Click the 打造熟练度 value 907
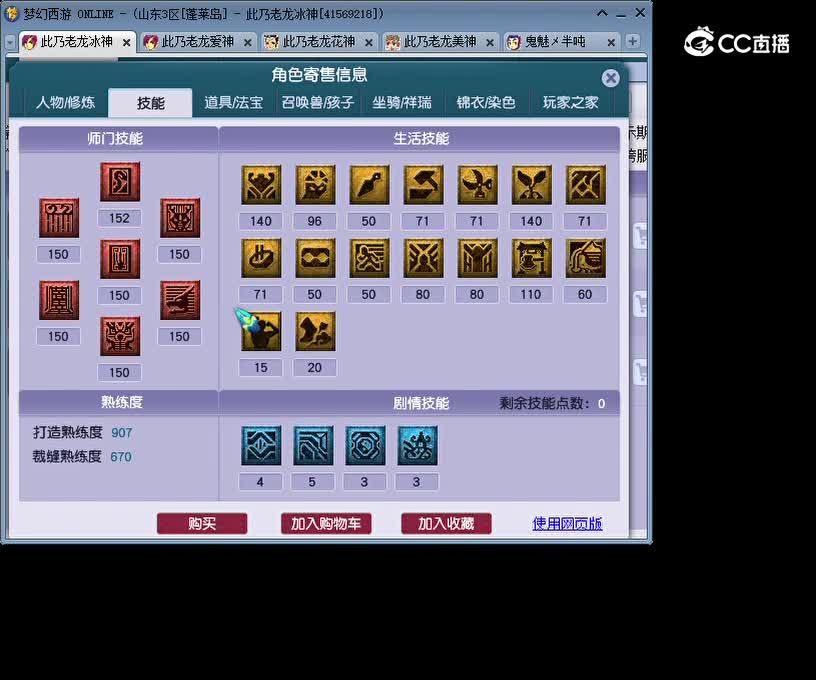This screenshot has height=680, width=816. click(122, 433)
